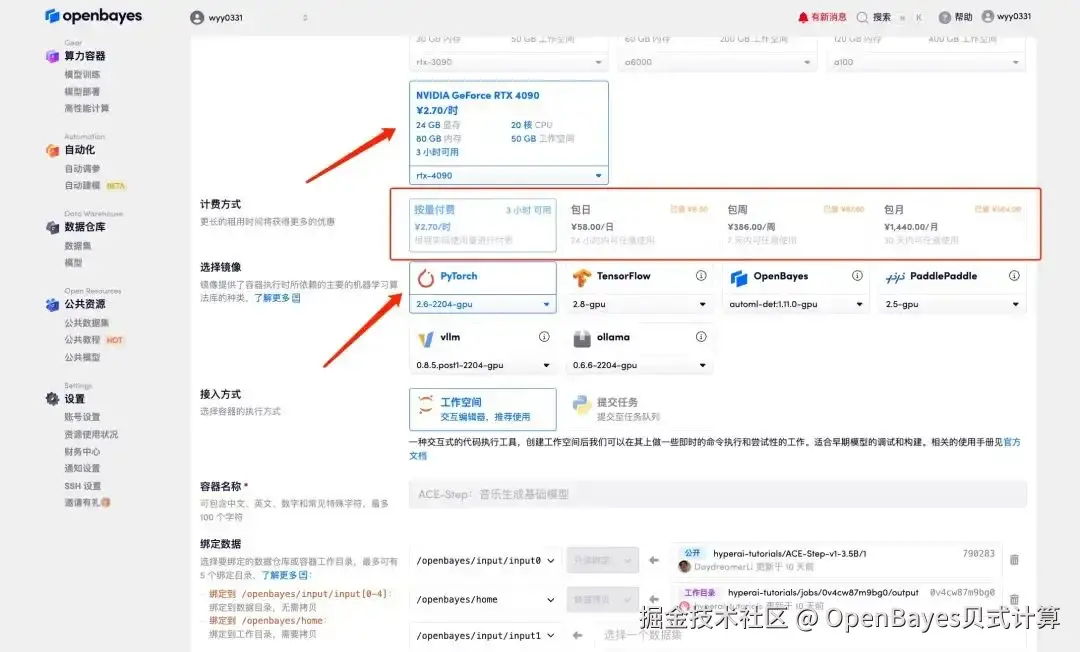The width and height of the screenshot is (1080, 652).
Task: Open the 搜索 search magnifier
Action: point(862,17)
